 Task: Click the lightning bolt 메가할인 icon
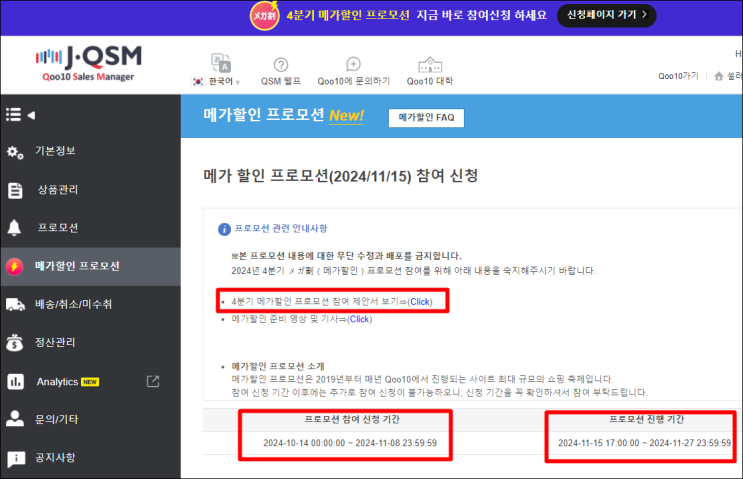pyautogui.click(x=15, y=267)
